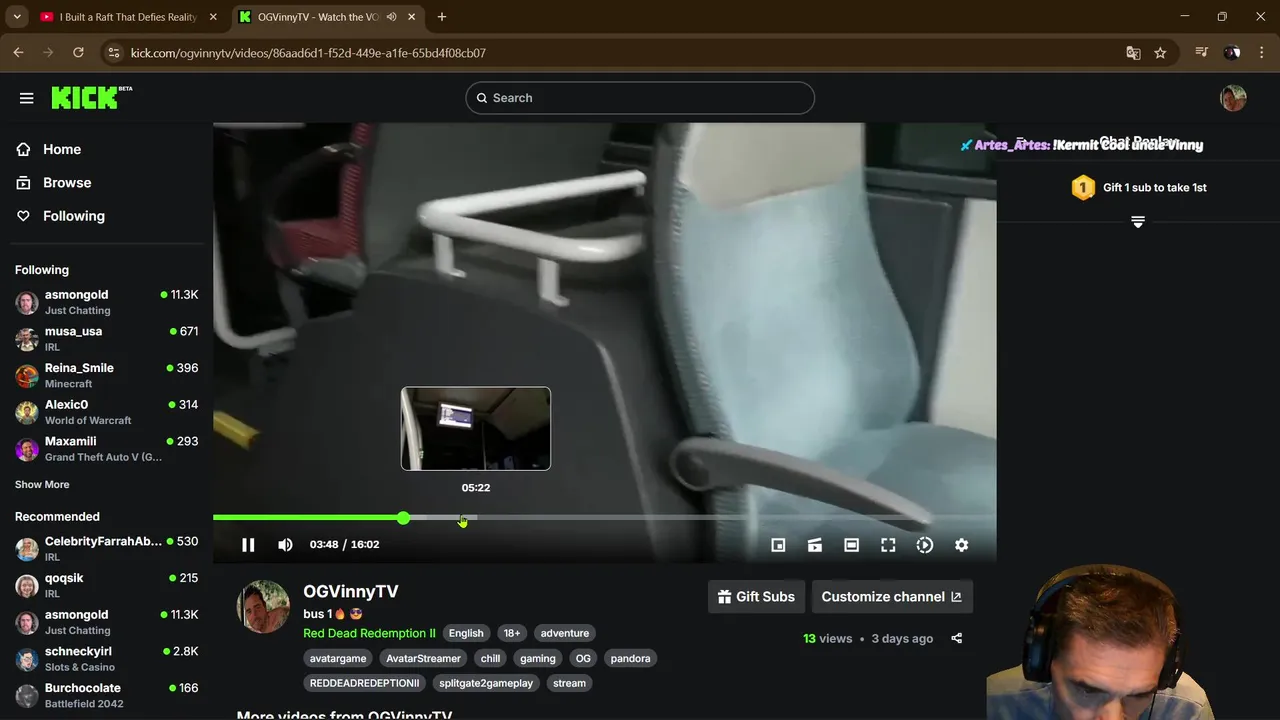Open musa_usa followed channel

click(106, 339)
